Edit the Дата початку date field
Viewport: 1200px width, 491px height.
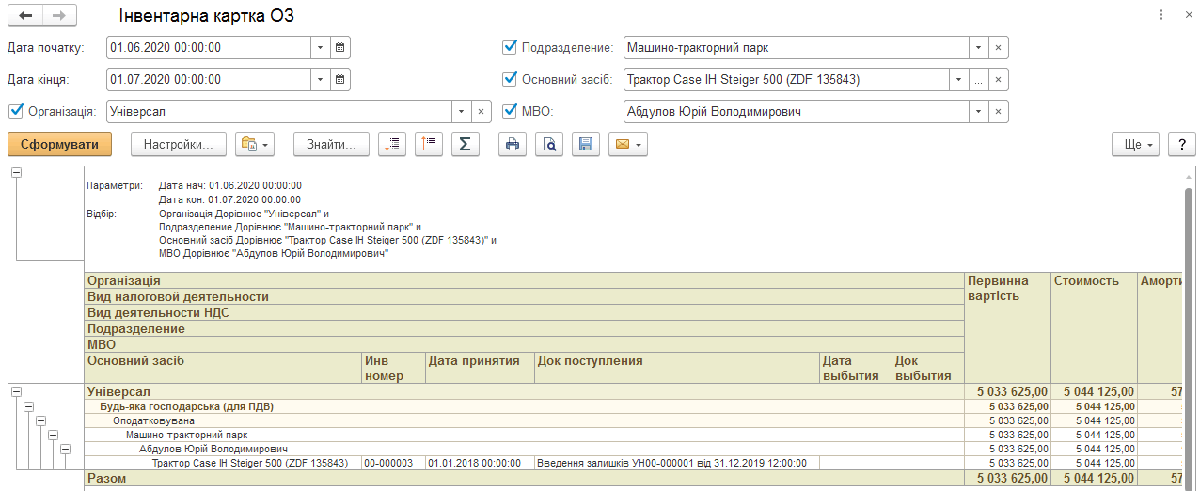(208, 47)
